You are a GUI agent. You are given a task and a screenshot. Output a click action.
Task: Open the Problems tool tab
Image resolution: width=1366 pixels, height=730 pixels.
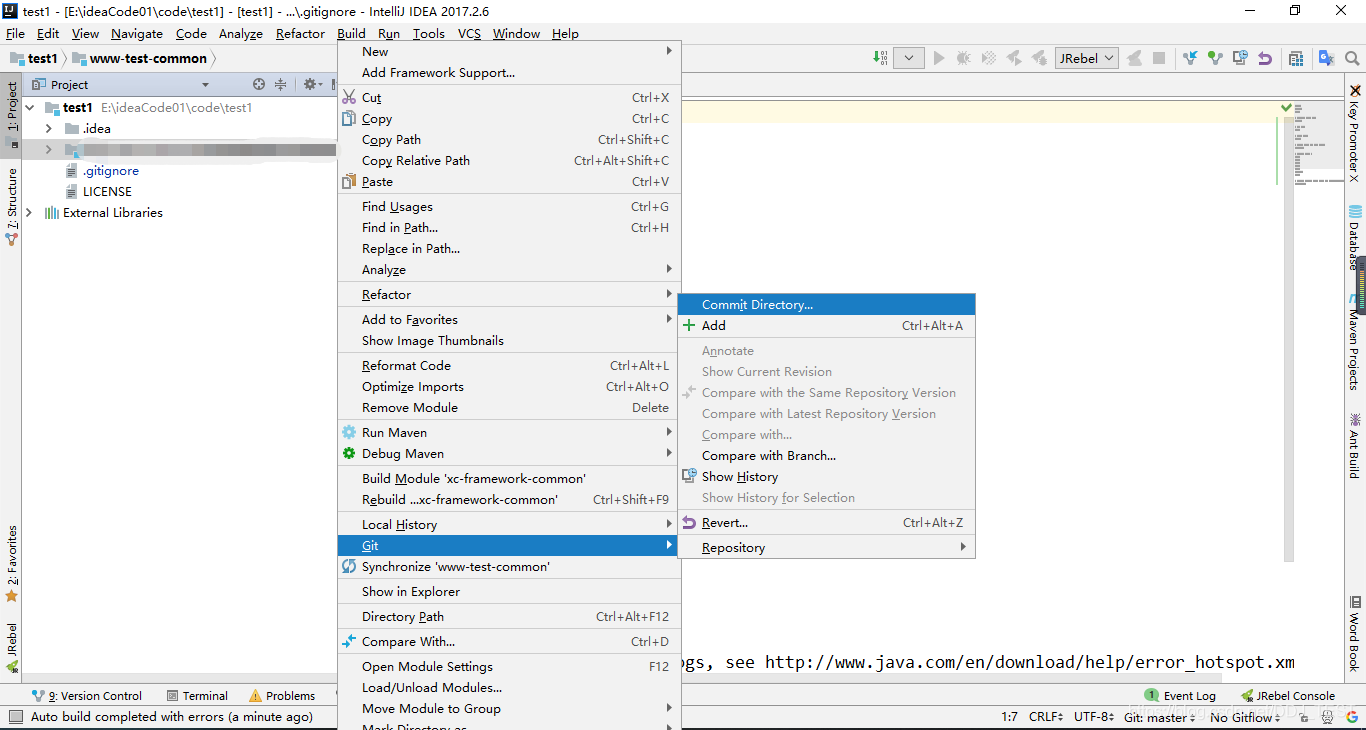tap(282, 696)
